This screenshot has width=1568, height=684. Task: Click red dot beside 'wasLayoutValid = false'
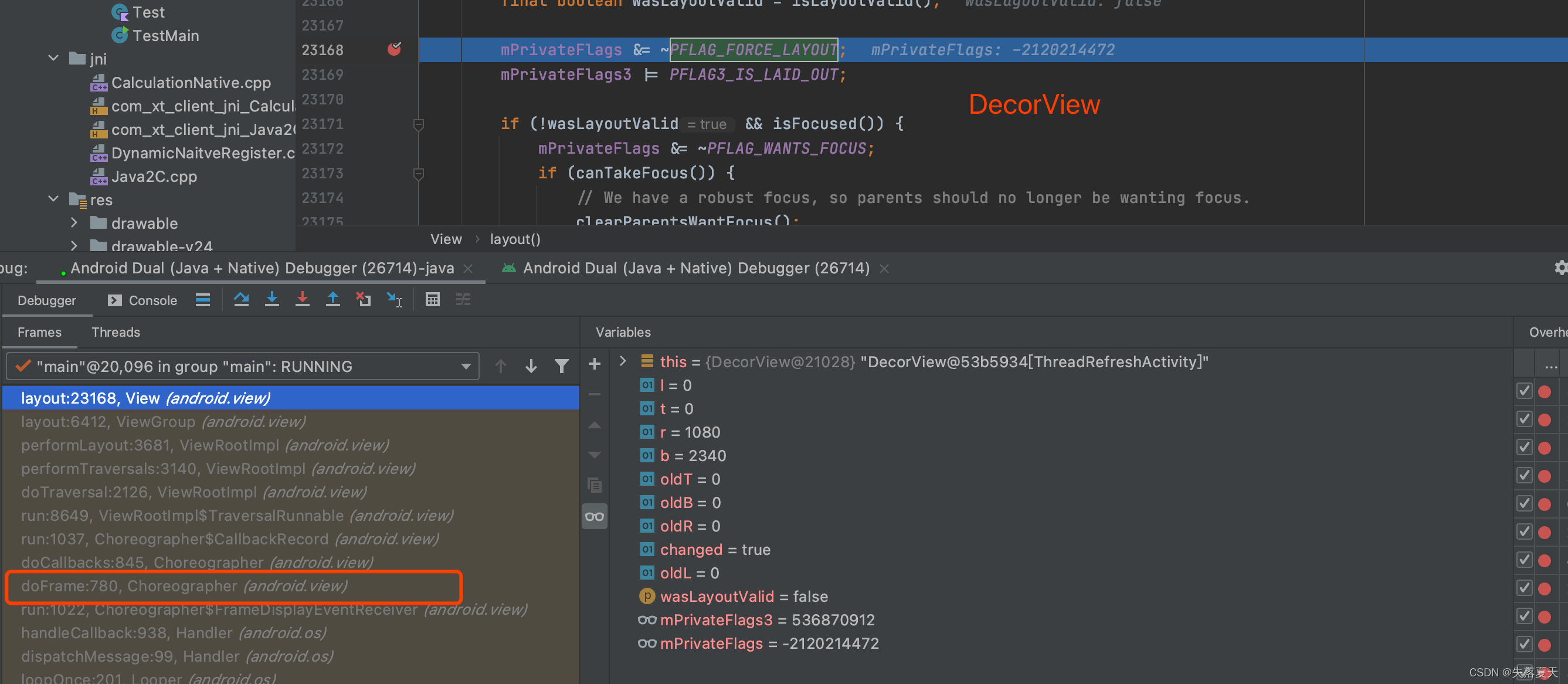point(1545,589)
